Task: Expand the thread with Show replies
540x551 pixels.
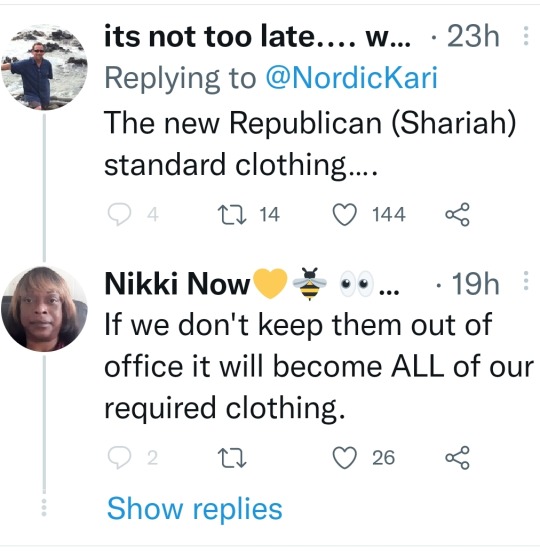Action: (x=194, y=509)
